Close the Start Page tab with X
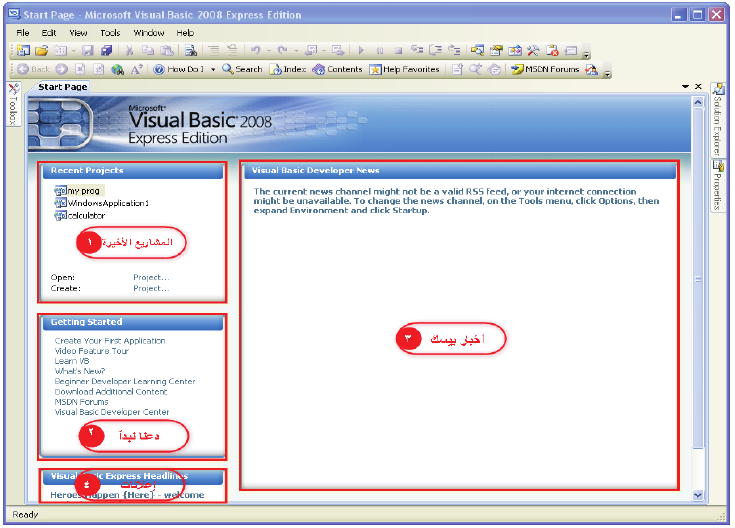 pos(698,86)
